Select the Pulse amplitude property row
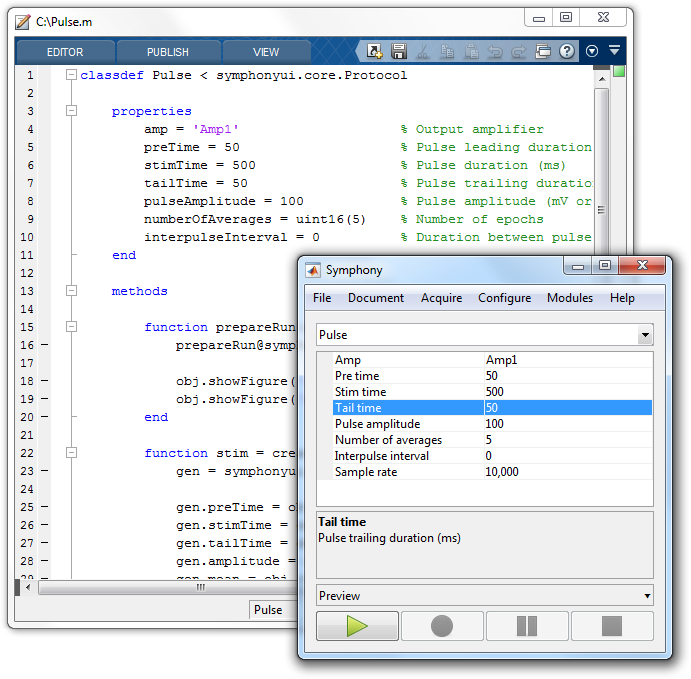This screenshot has width=691, height=679. click(x=377, y=424)
